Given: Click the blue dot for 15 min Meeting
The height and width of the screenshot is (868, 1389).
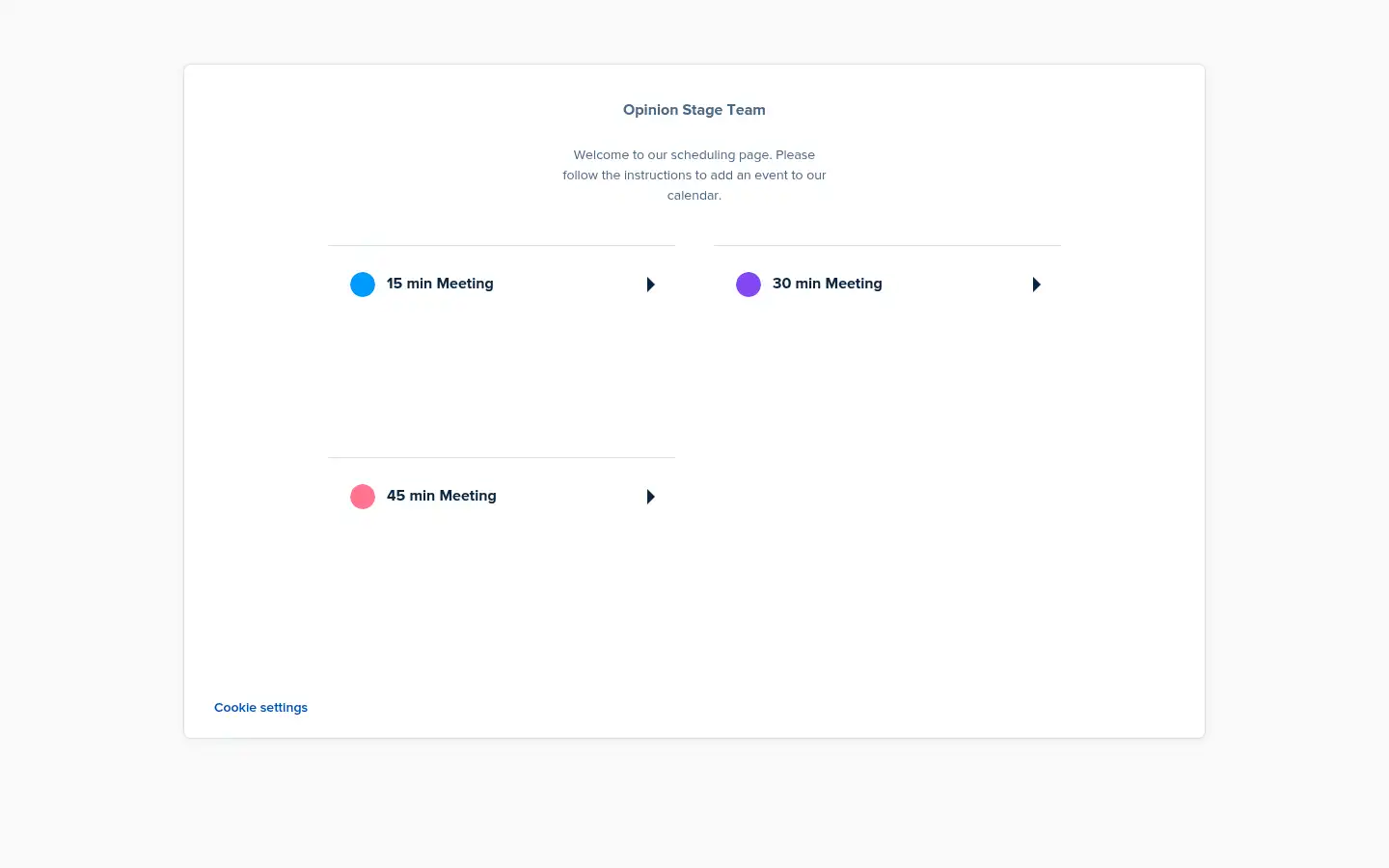Looking at the screenshot, I should (x=363, y=285).
